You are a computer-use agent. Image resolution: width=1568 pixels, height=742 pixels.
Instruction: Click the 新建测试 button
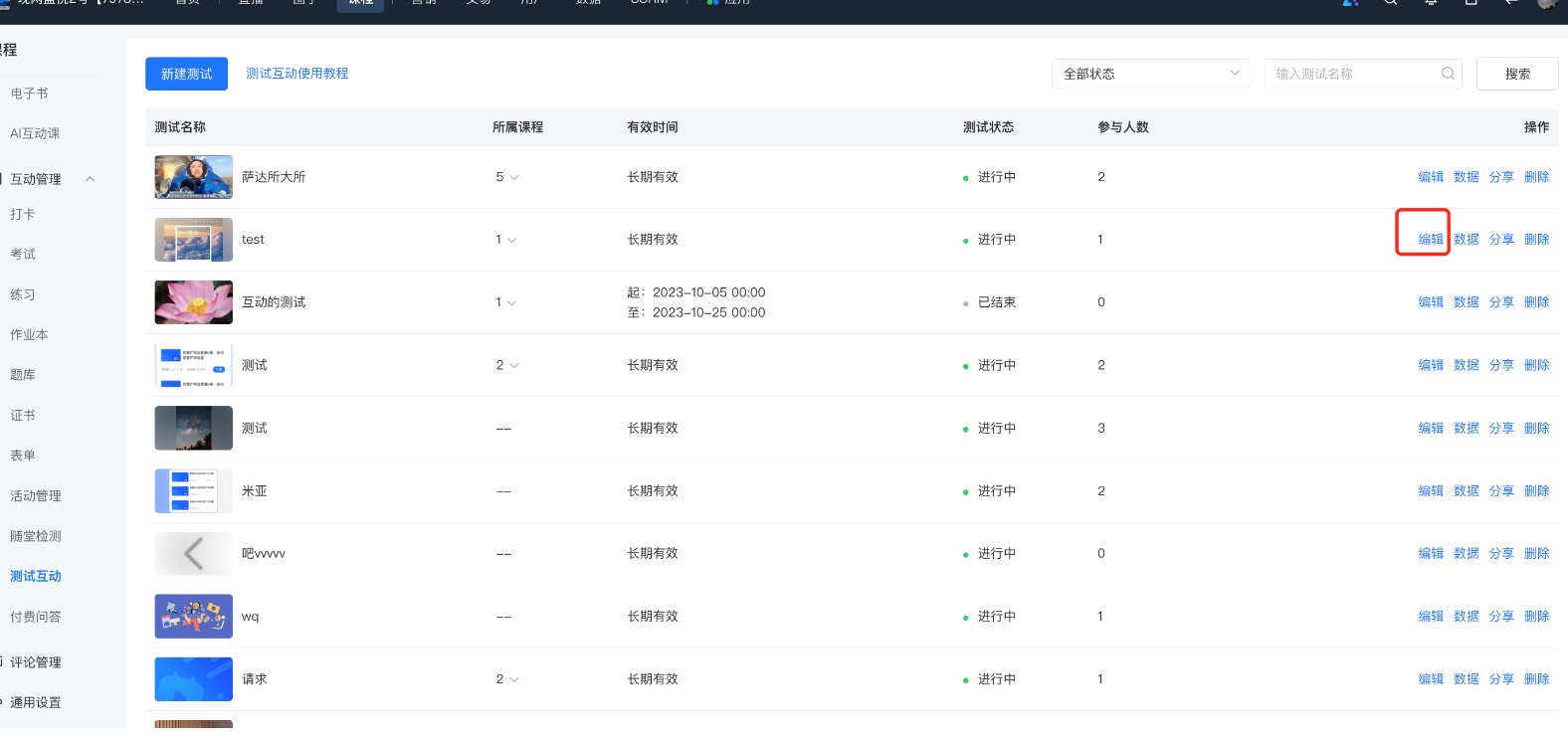[x=186, y=74]
